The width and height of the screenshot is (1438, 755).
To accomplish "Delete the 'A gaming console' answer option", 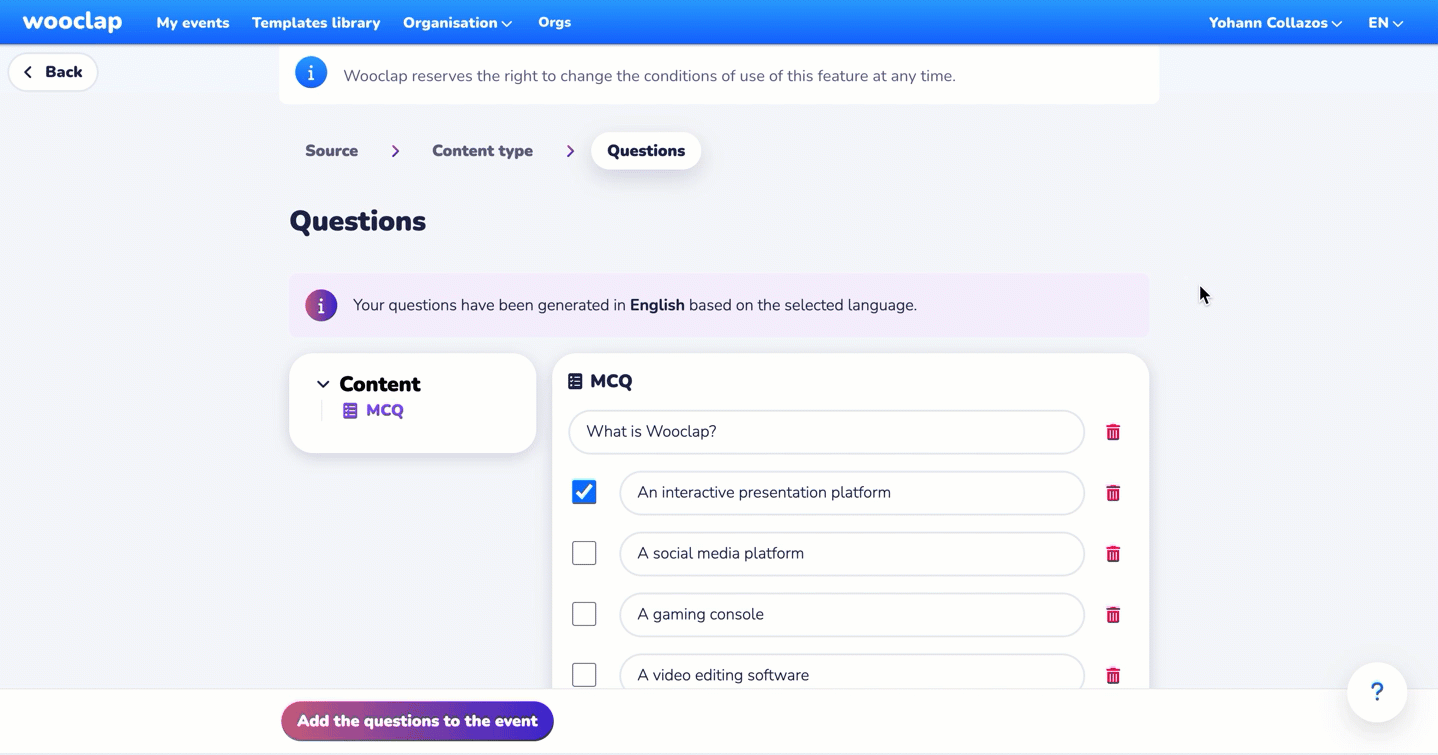I will click(x=1113, y=615).
